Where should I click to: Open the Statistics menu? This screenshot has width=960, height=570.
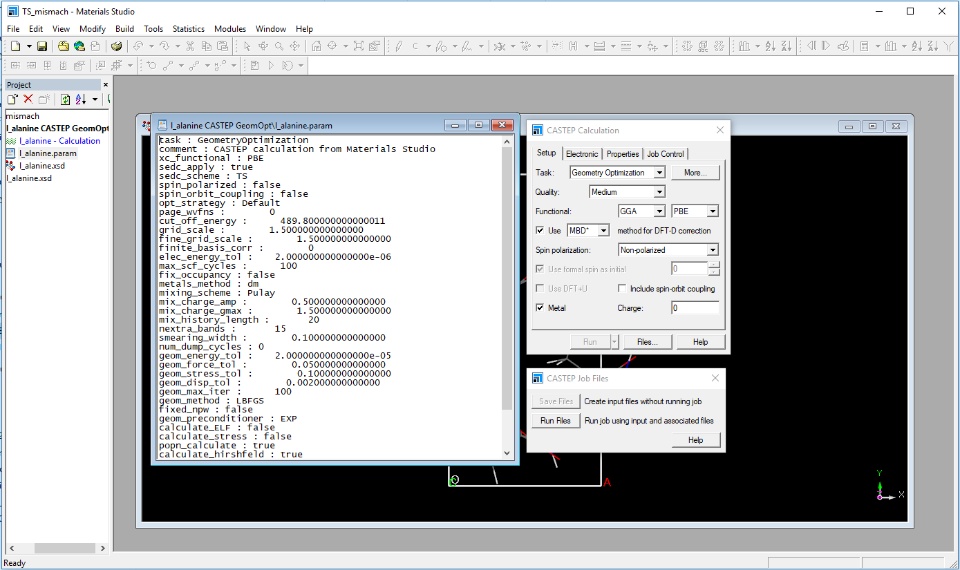click(x=188, y=29)
